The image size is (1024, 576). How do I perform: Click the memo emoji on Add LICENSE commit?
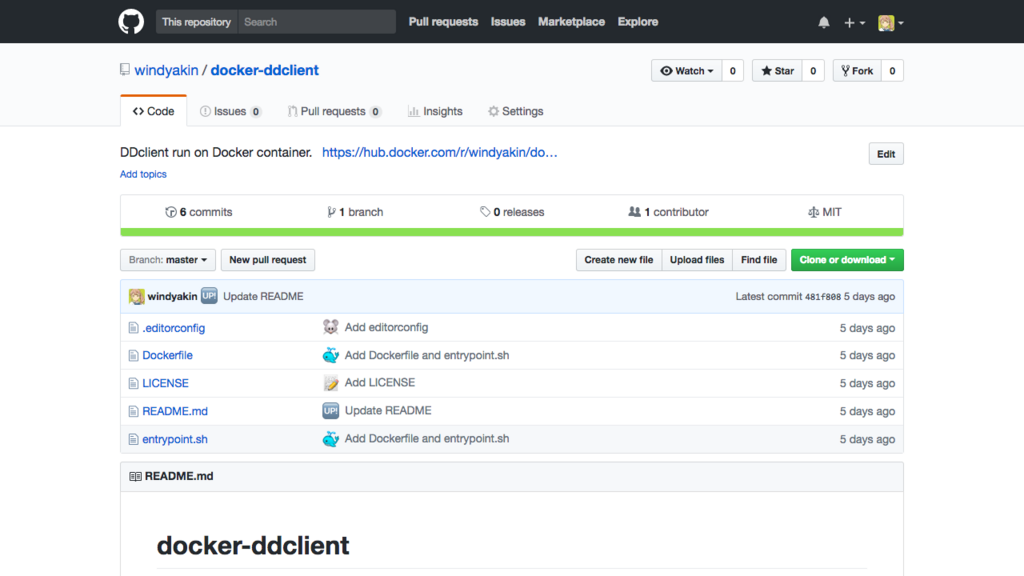(x=330, y=383)
